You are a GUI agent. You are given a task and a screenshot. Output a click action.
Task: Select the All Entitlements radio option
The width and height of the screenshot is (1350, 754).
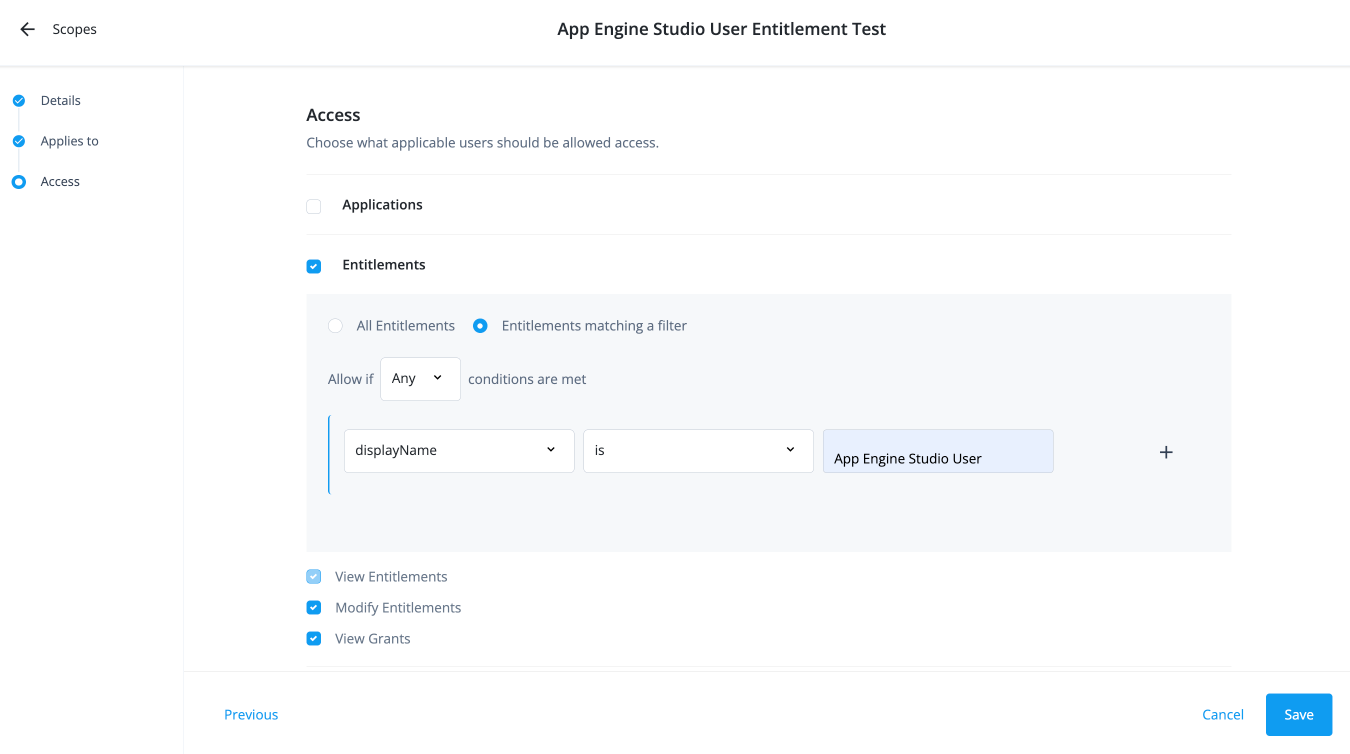click(336, 326)
